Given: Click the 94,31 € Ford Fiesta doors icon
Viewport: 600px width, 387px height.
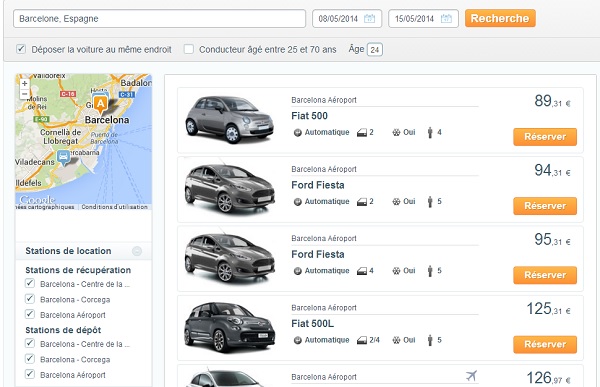Looking at the screenshot, I should pyautogui.click(x=362, y=202).
